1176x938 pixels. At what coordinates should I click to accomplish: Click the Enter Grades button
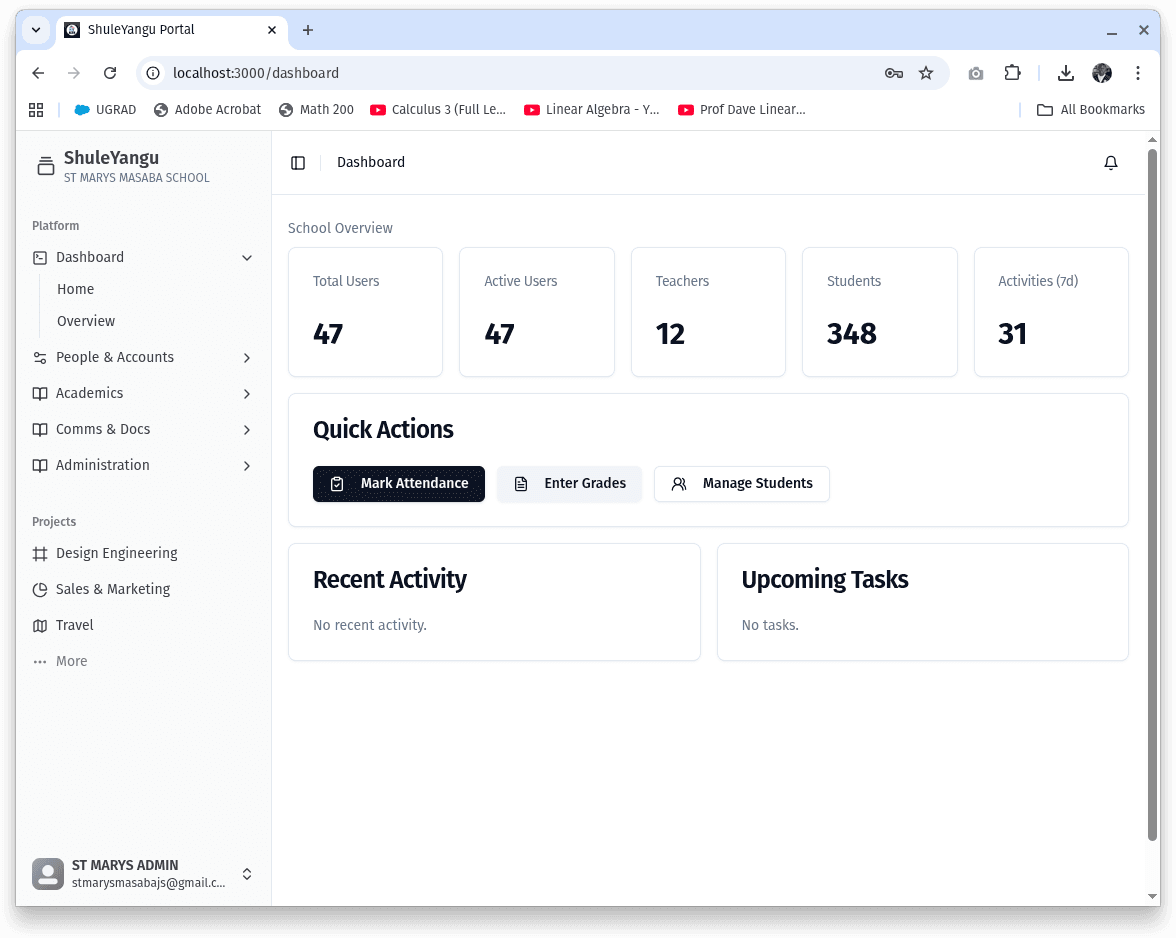(569, 483)
